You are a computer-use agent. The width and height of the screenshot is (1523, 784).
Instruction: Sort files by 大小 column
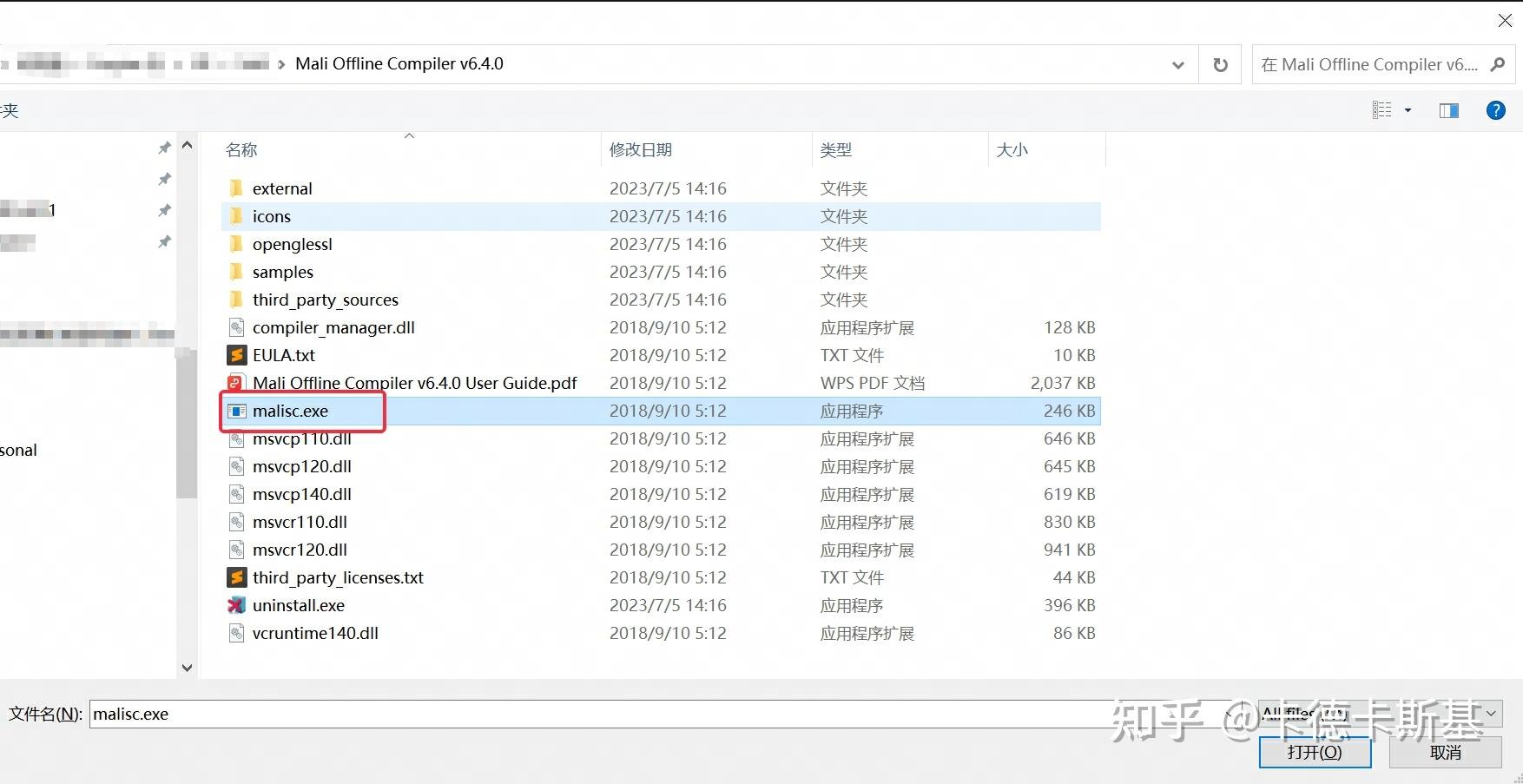pyautogui.click(x=1012, y=149)
